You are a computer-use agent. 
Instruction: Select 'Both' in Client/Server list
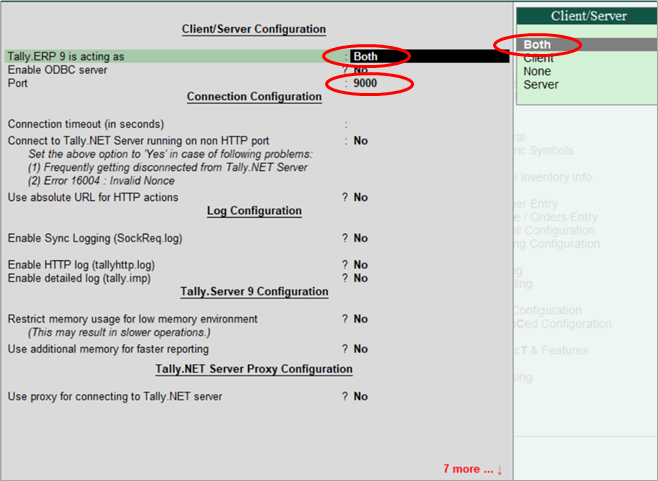[x=587, y=44]
